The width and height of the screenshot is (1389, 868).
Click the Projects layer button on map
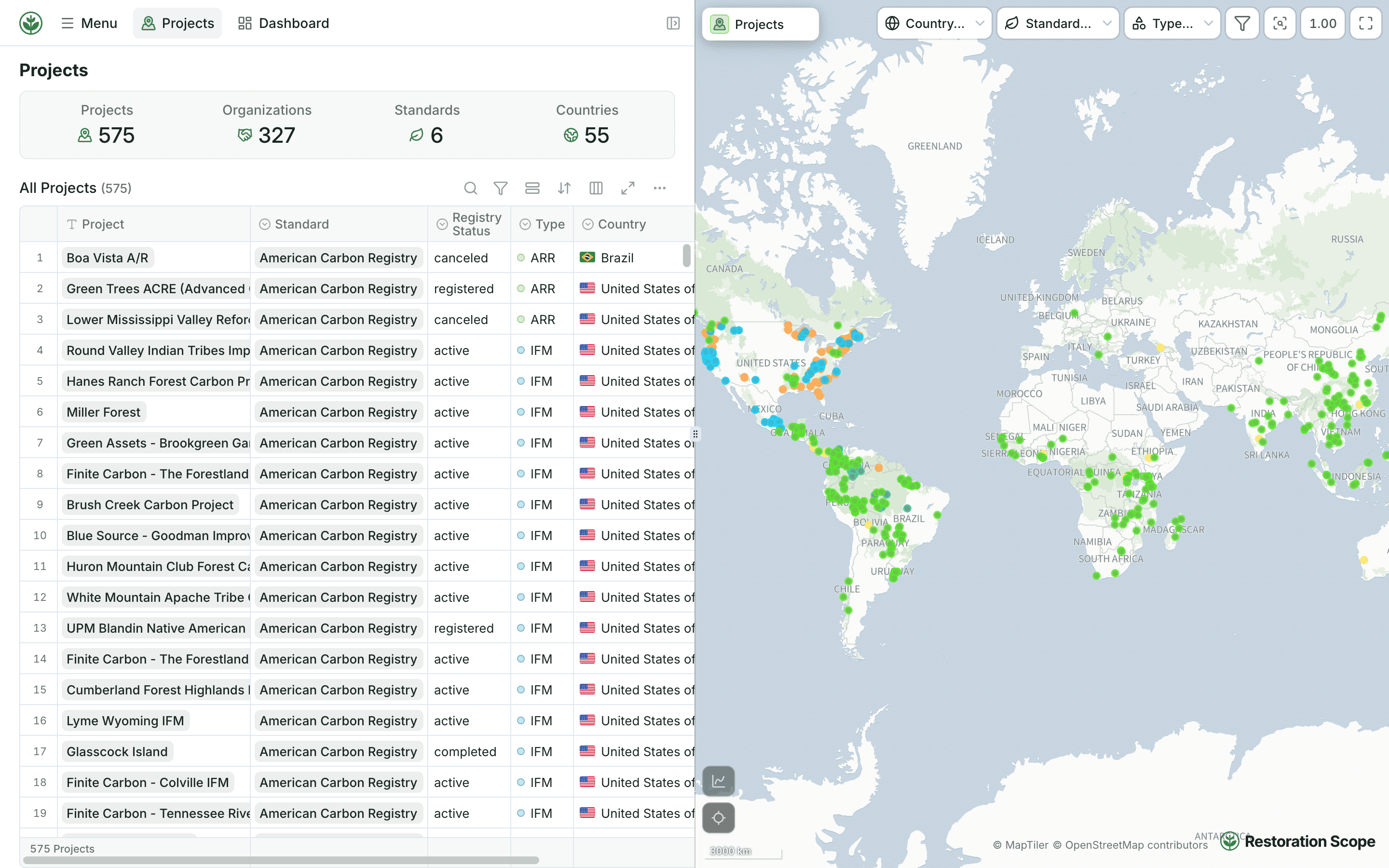click(760, 24)
